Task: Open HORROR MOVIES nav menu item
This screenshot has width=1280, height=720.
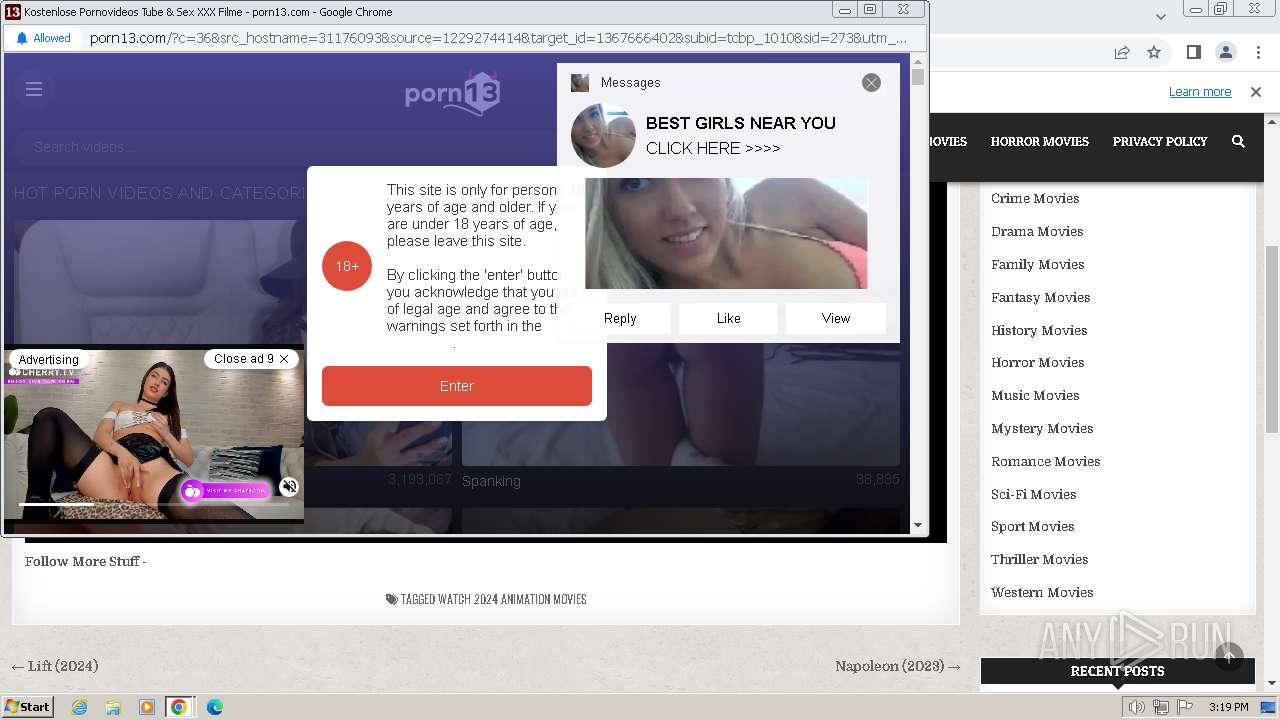Action: (x=1039, y=142)
